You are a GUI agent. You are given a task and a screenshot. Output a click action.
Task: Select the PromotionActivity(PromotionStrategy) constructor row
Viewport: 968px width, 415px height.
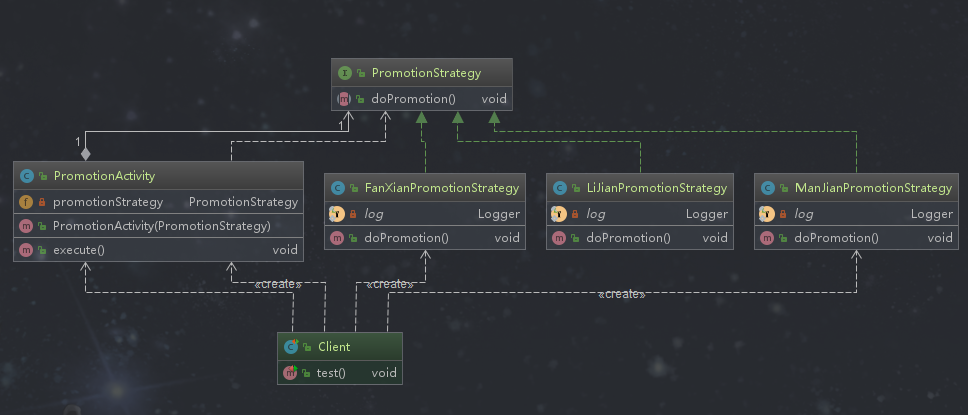pyautogui.click(x=161, y=226)
